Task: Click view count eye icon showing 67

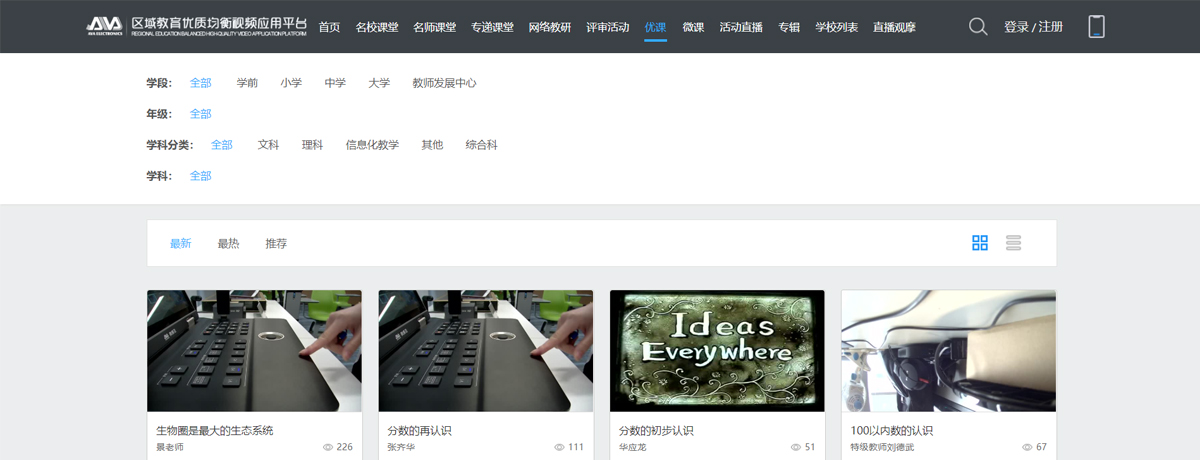Action: pyautogui.click(x=1027, y=447)
